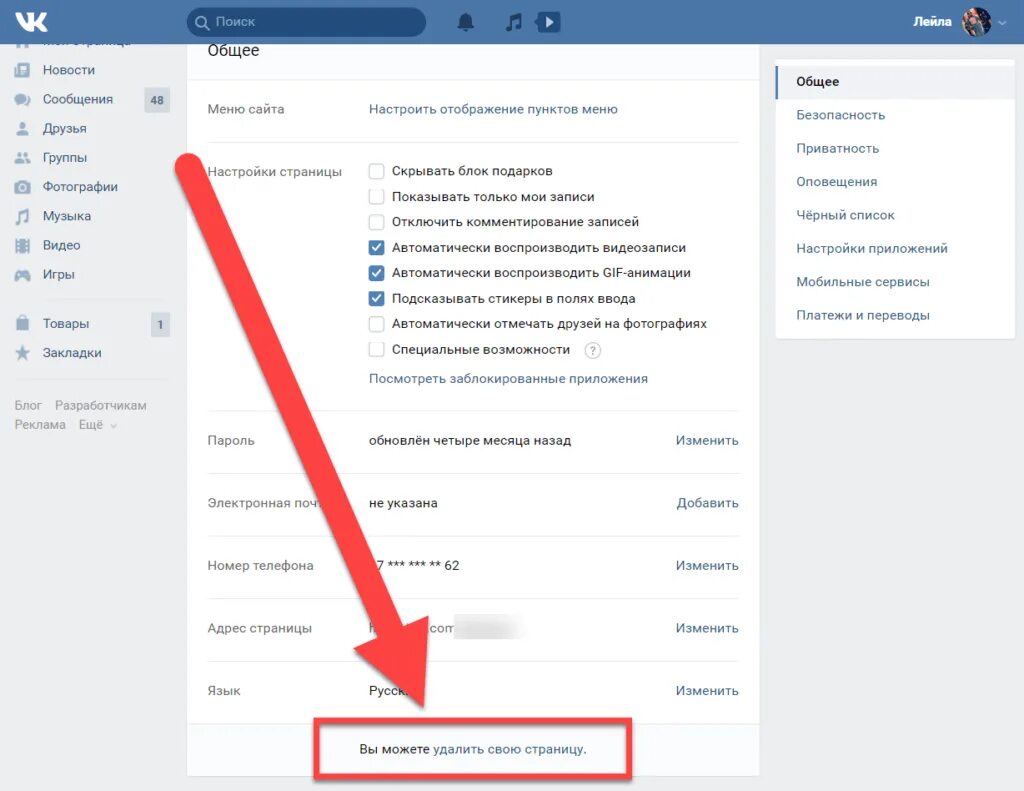Click the Лейла username in header
Viewport: 1024px width, 791px height.
coord(932,22)
